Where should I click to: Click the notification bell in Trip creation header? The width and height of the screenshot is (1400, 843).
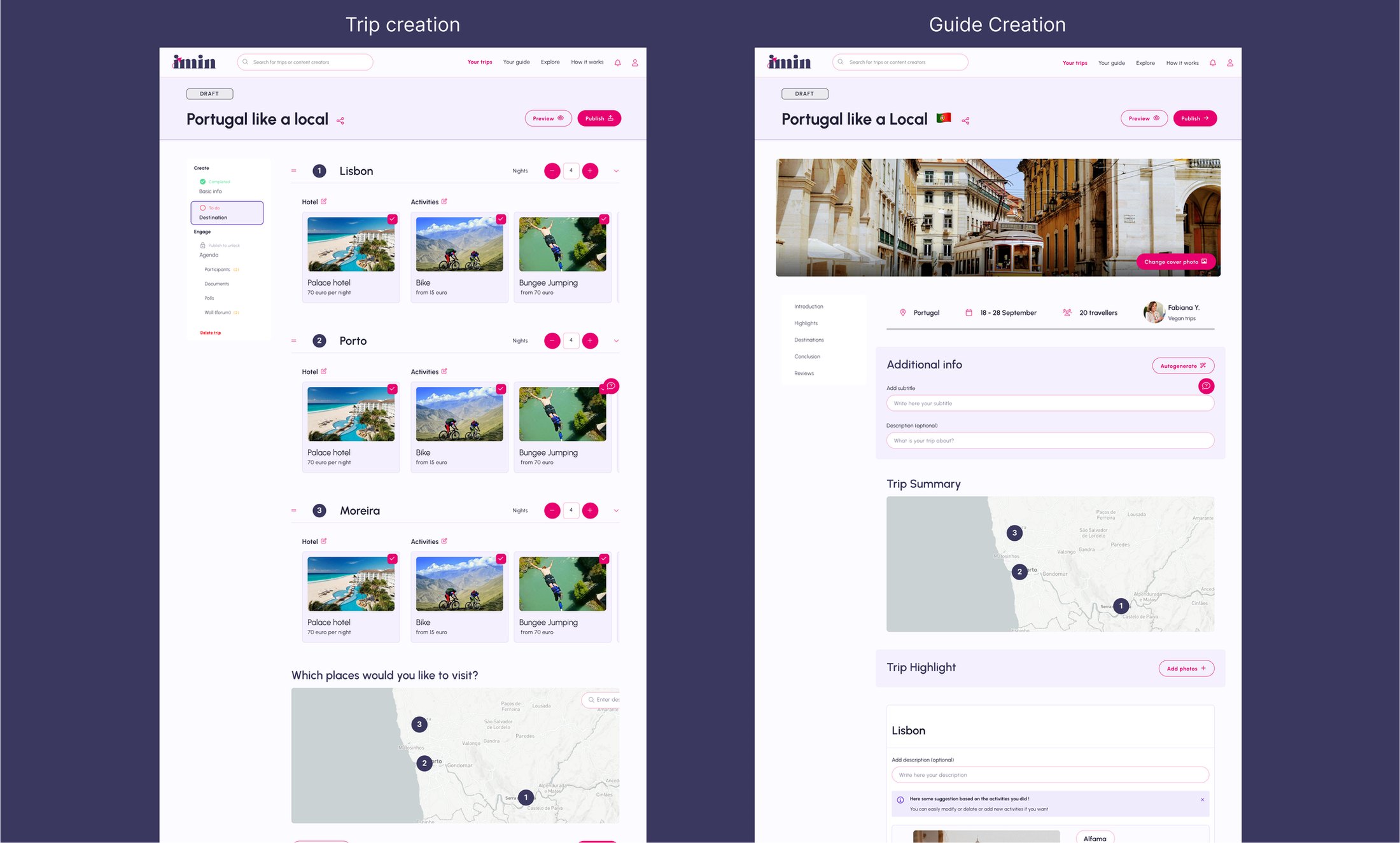click(617, 63)
